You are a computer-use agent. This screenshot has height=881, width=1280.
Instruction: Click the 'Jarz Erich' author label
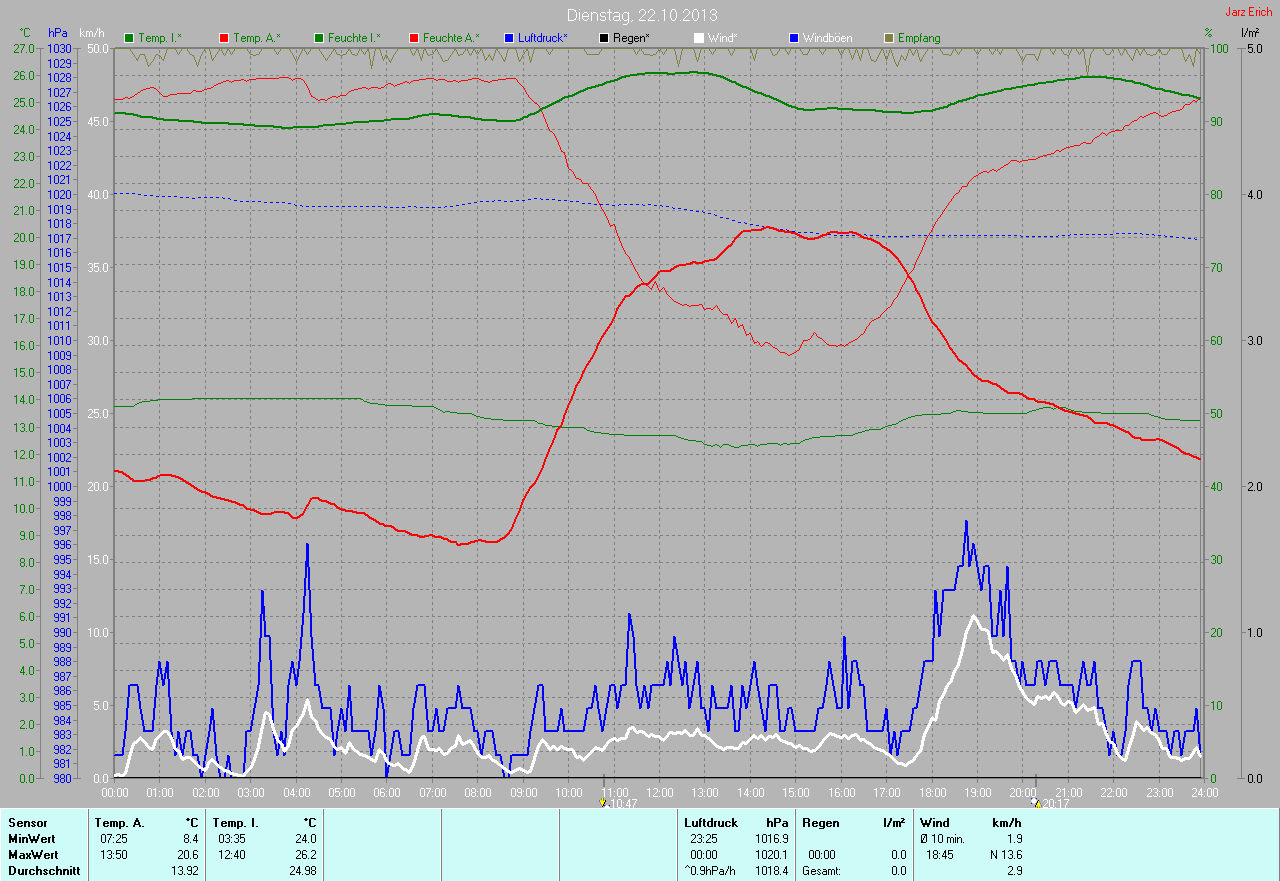(1249, 12)
